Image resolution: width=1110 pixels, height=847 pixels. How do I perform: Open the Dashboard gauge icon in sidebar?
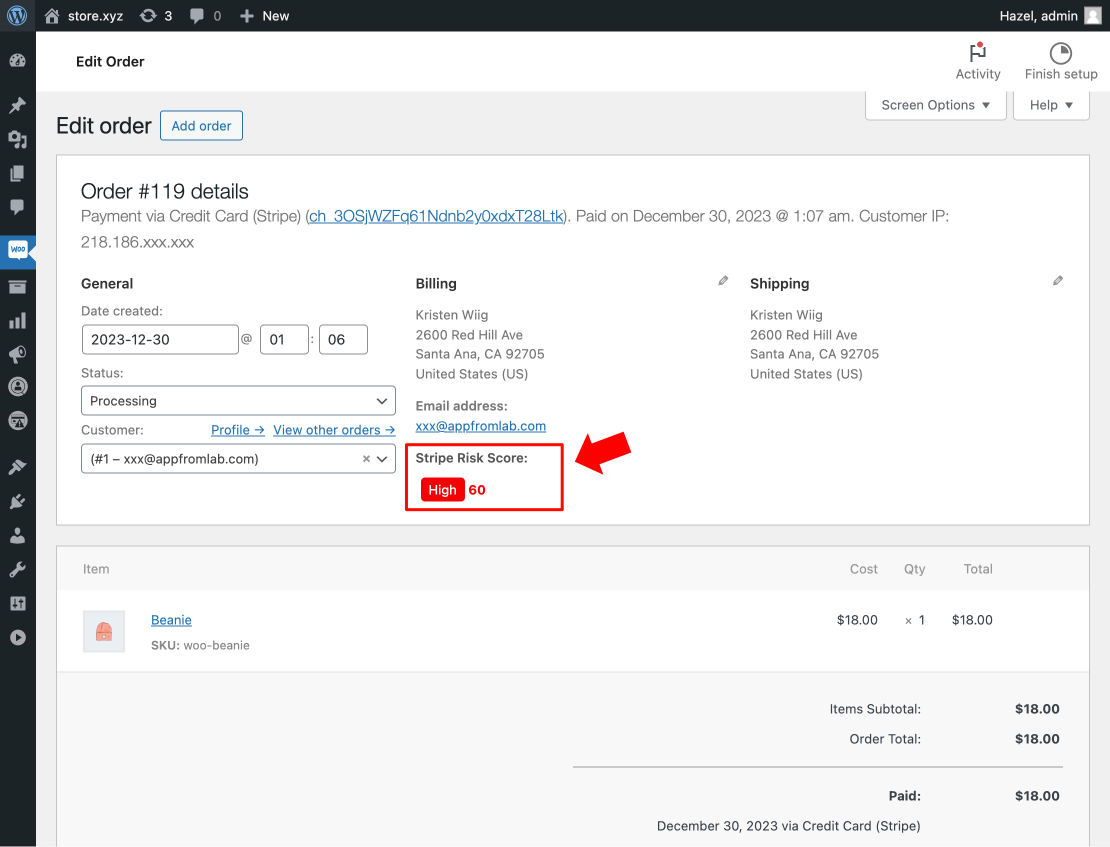point(18,61)
